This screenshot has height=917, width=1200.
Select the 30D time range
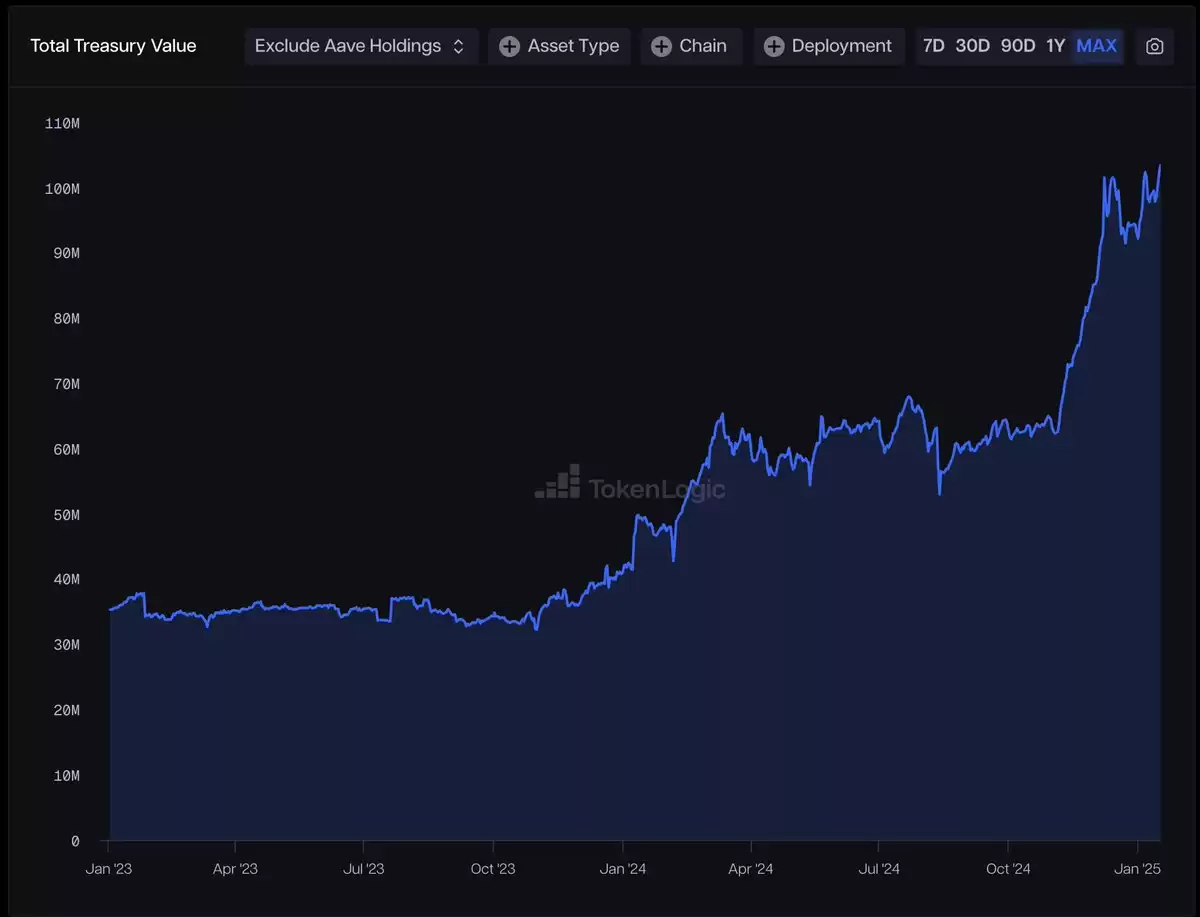point(972,46)
